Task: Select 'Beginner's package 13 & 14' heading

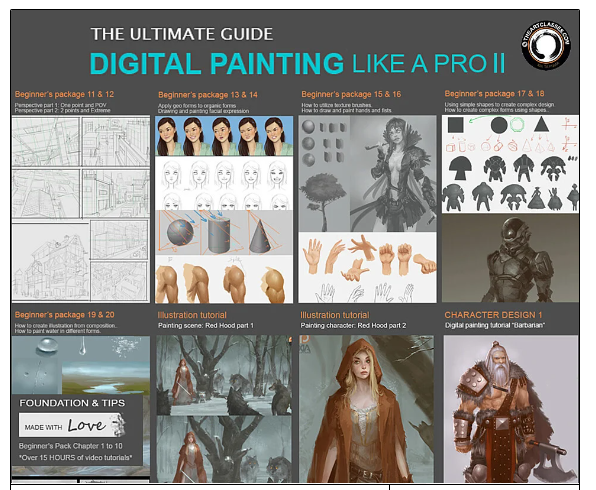Action: pos(208,95)
